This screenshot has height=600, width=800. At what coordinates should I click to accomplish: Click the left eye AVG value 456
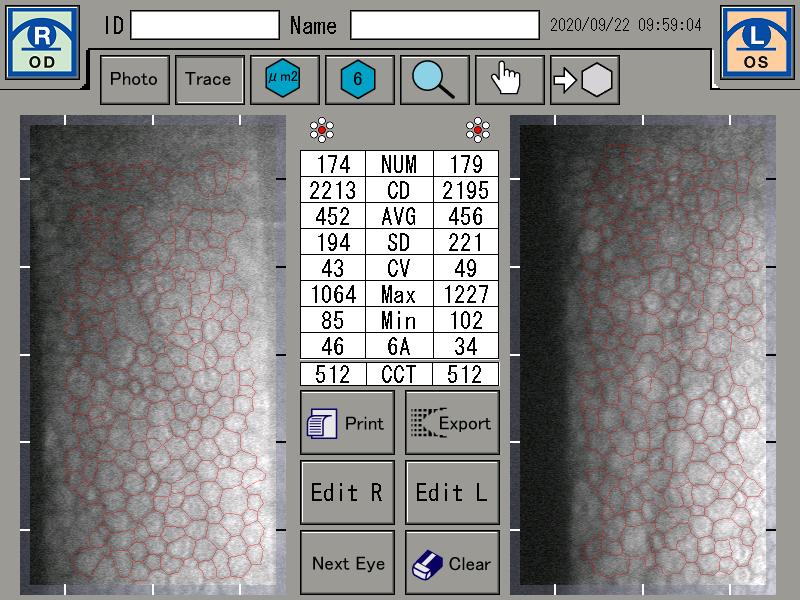[x=466, y=216]
